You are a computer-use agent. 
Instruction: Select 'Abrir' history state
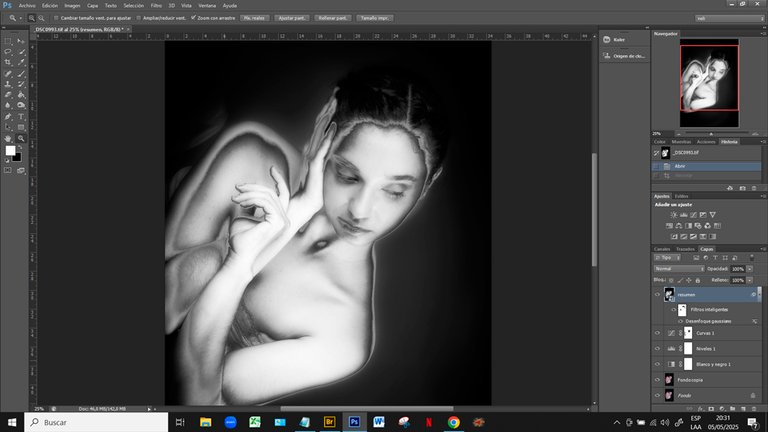click(x=707, y=167)
